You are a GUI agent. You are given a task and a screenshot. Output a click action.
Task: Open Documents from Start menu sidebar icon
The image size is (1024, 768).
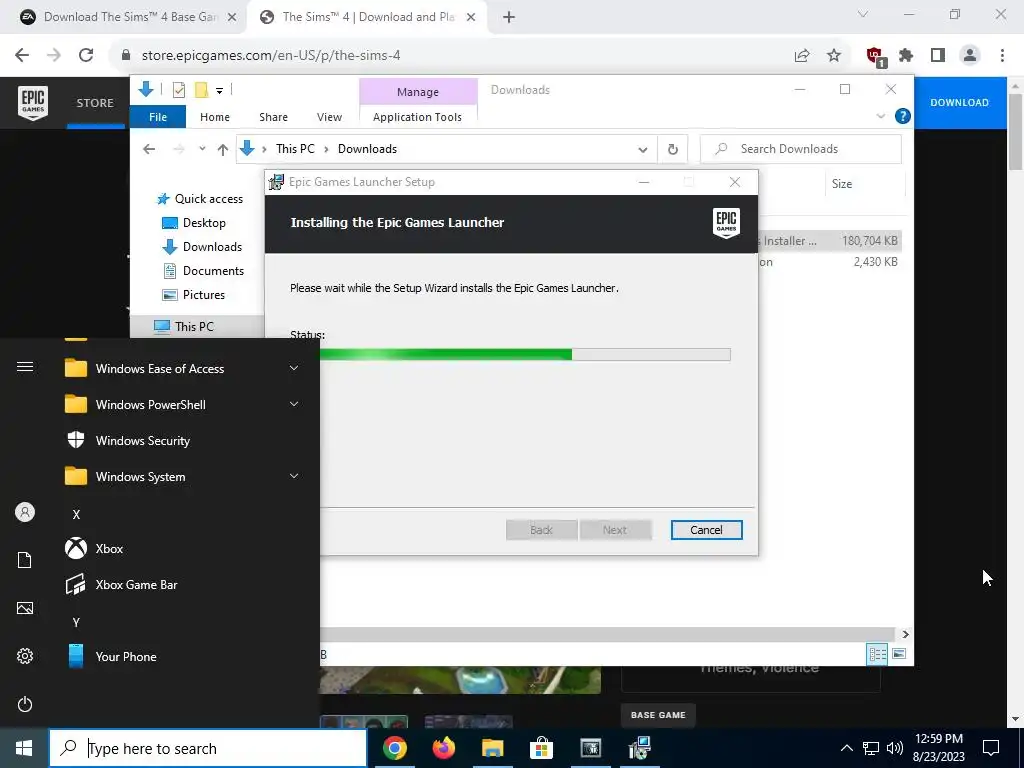[25, 560]
